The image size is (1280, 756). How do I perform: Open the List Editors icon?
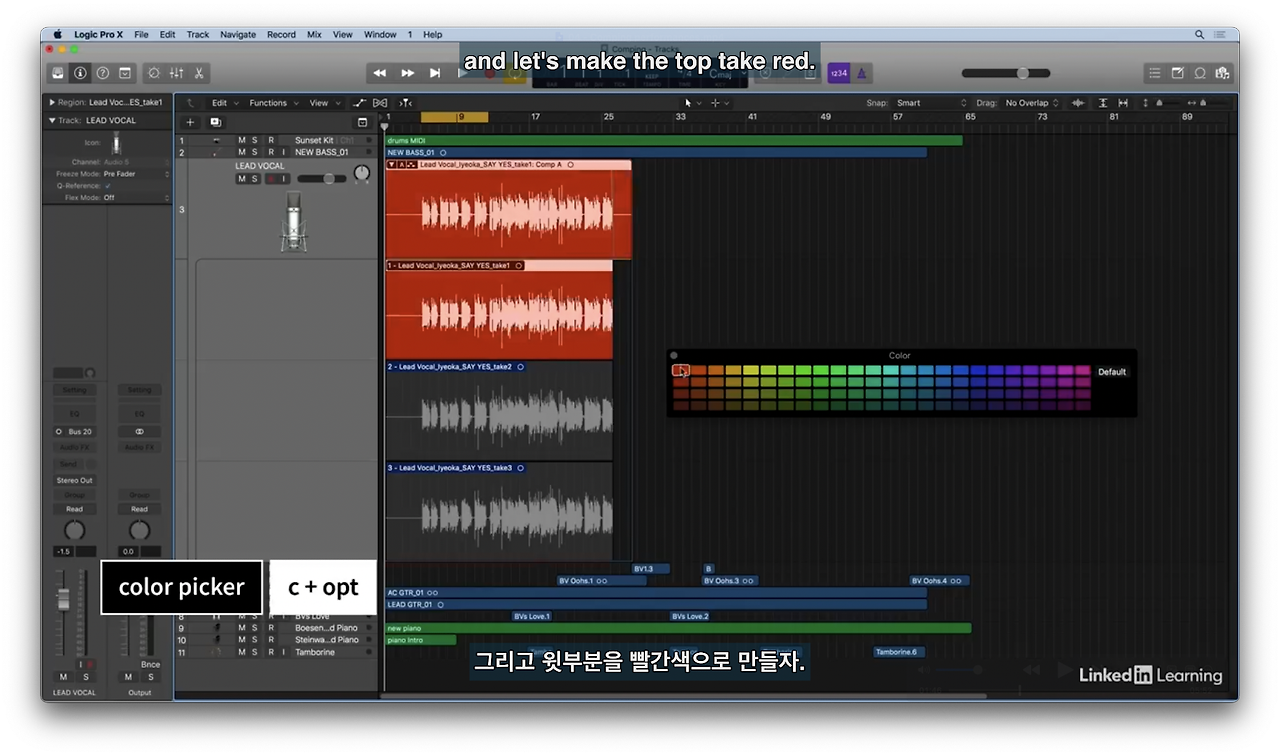click(1155, 73)
